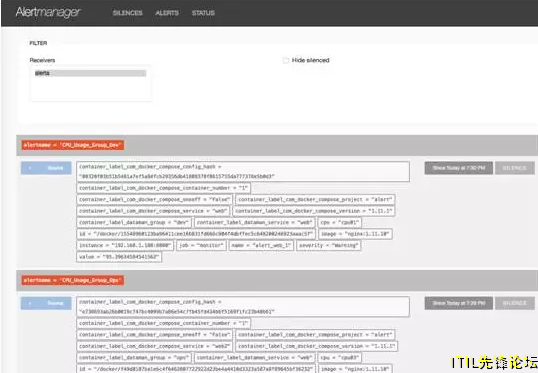The image size is (538, 373).
Task: Click the cpu = "cpu01" label
Action: pyautogui.click(x=340, y=222)
